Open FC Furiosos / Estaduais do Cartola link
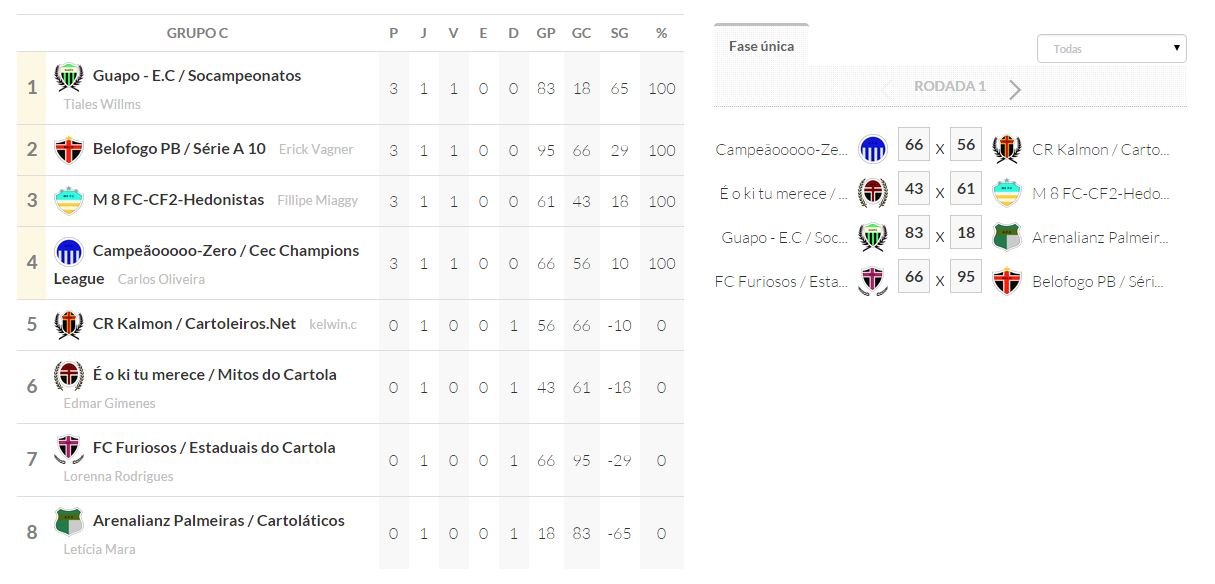Image resolution: width=1215 pixels, height=584 pixels. 214,448
